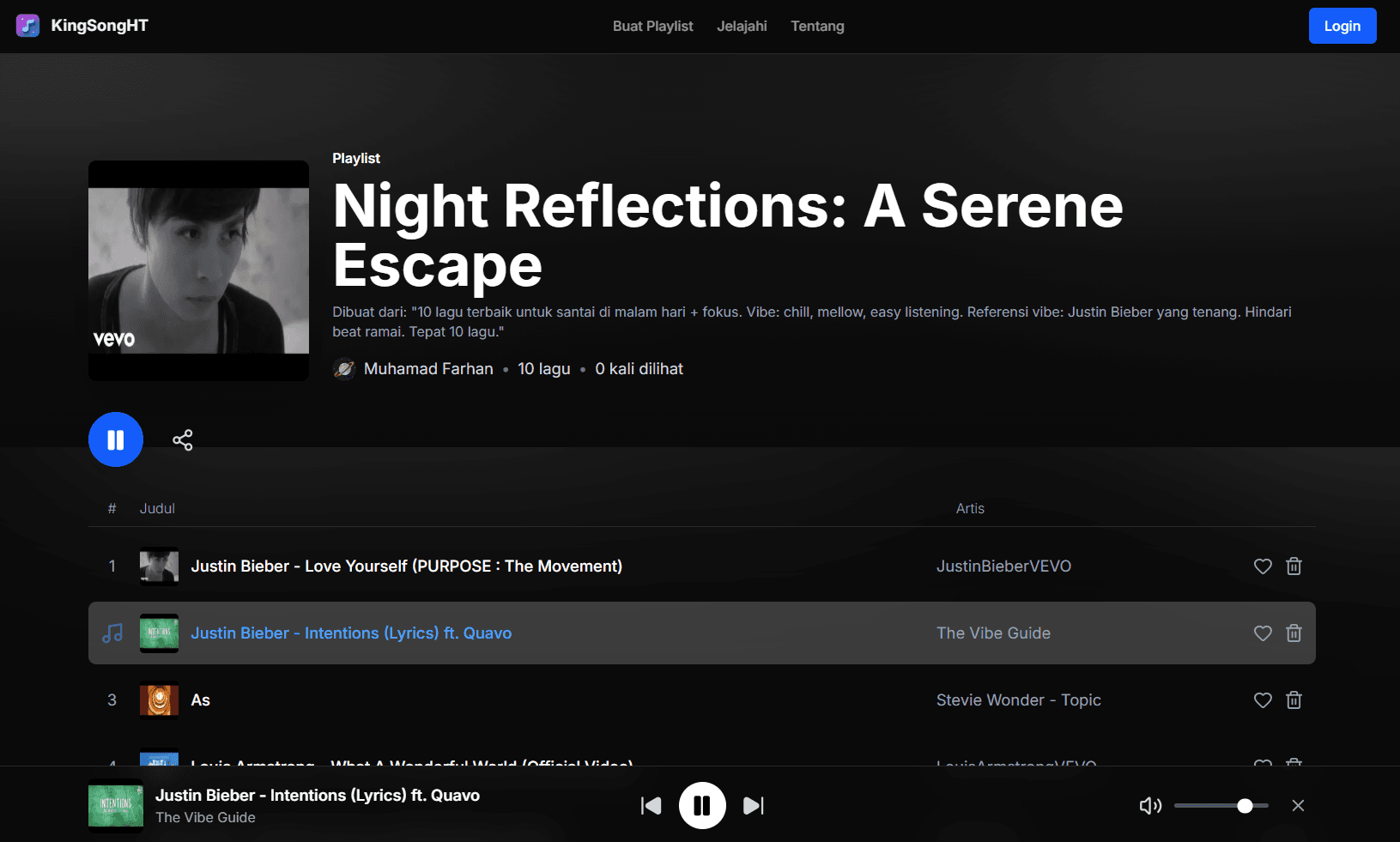
Task: Close the bottom player bar
Action: click(x=1298, y=806)
